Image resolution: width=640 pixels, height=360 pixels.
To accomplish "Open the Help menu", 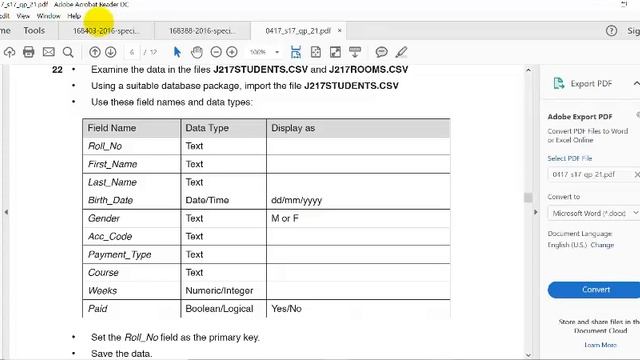I will (x=74, y=16).
